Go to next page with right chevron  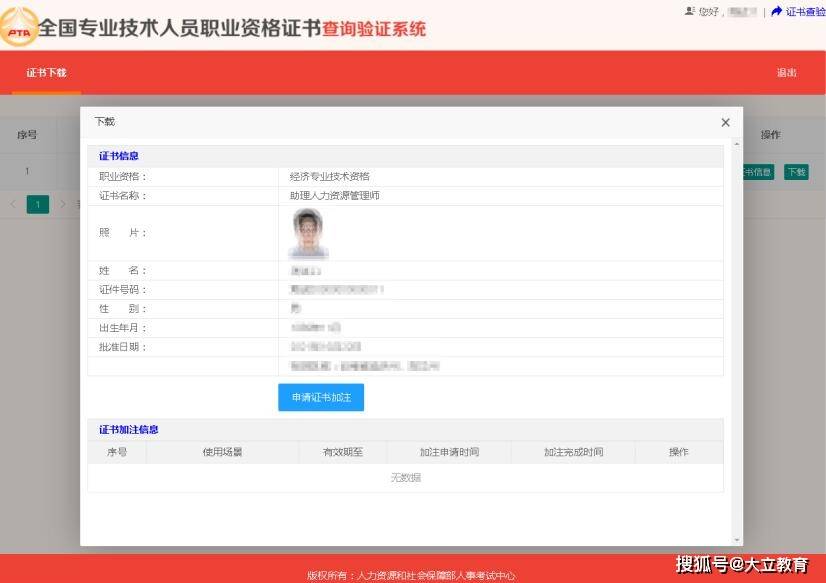pyautogui.click(x=63, y=204)
